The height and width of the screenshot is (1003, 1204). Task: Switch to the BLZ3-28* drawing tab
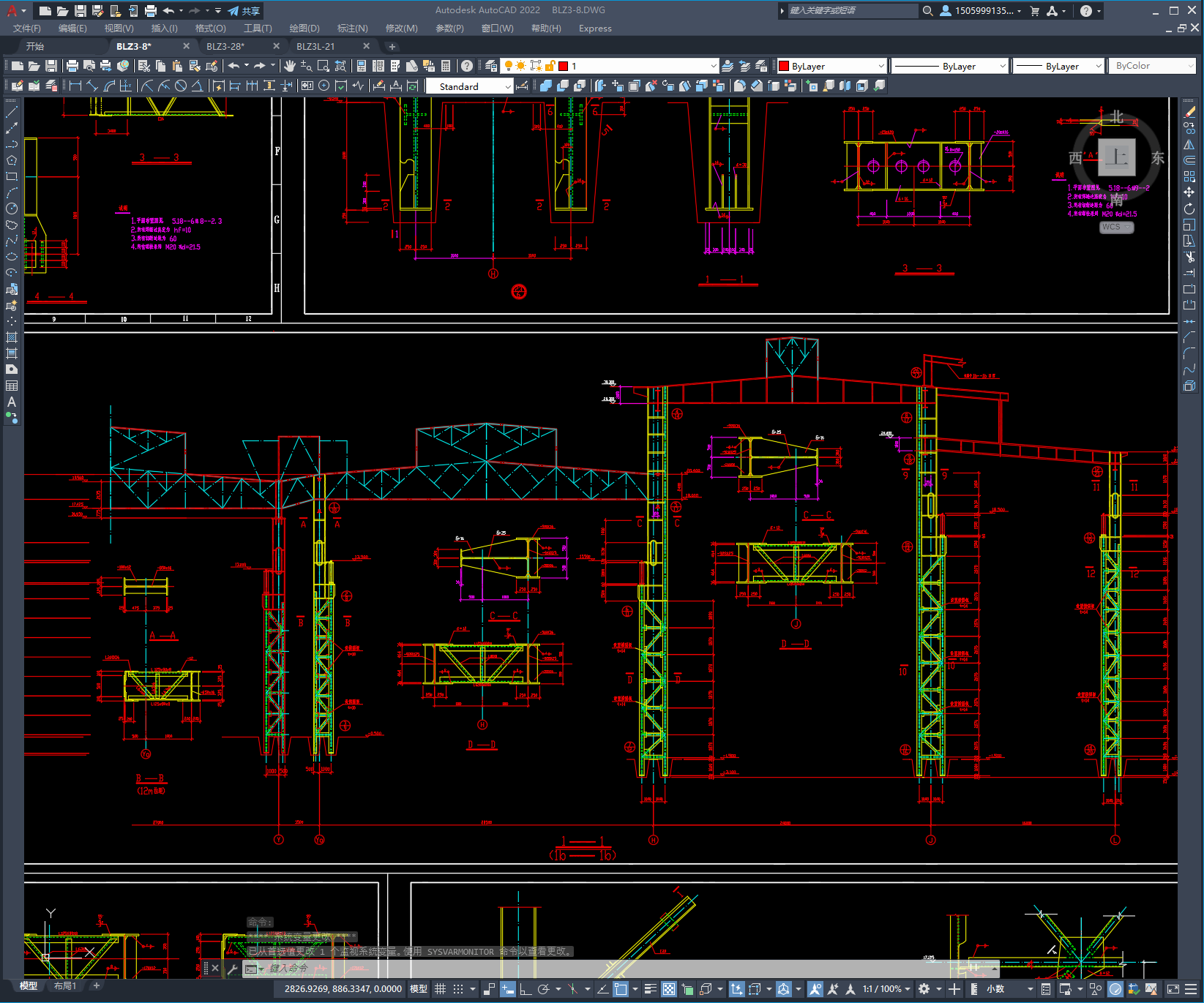pyautogui.click(x=225, y=46)
